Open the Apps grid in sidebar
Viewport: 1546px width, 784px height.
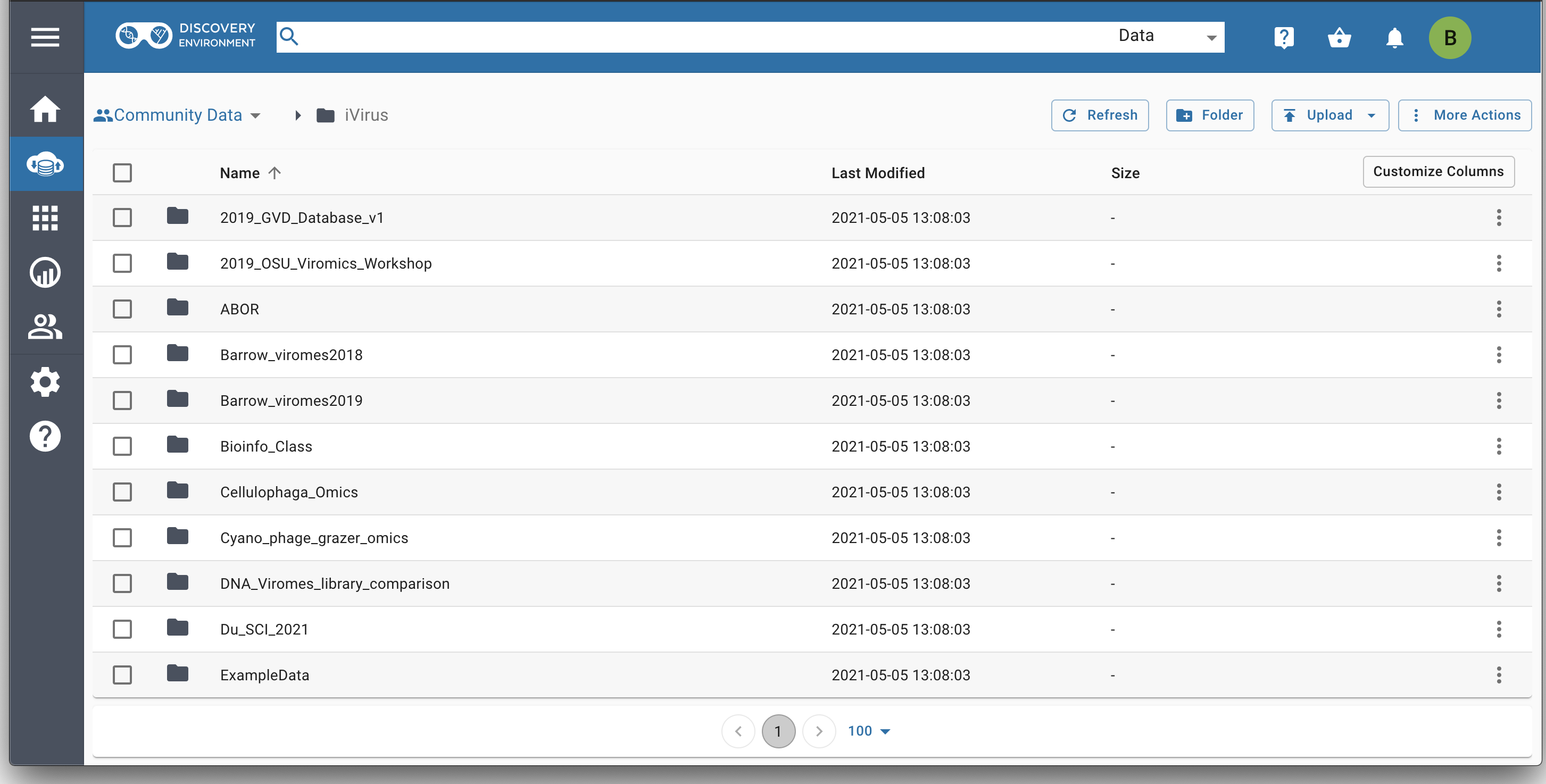(x=45, y=218)
